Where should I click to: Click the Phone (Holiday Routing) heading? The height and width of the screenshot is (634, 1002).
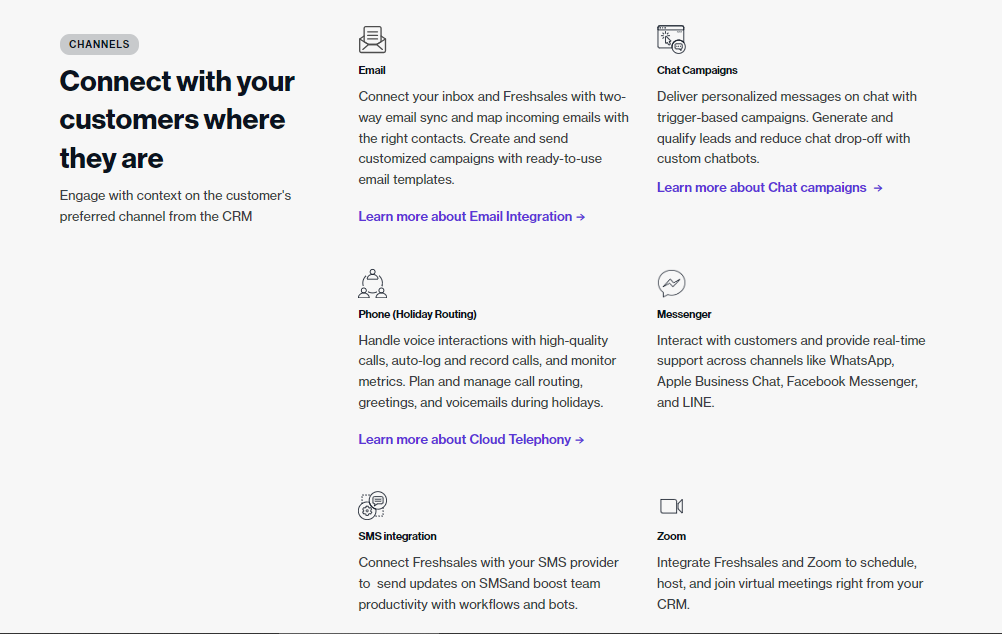[x=417, y=314]
